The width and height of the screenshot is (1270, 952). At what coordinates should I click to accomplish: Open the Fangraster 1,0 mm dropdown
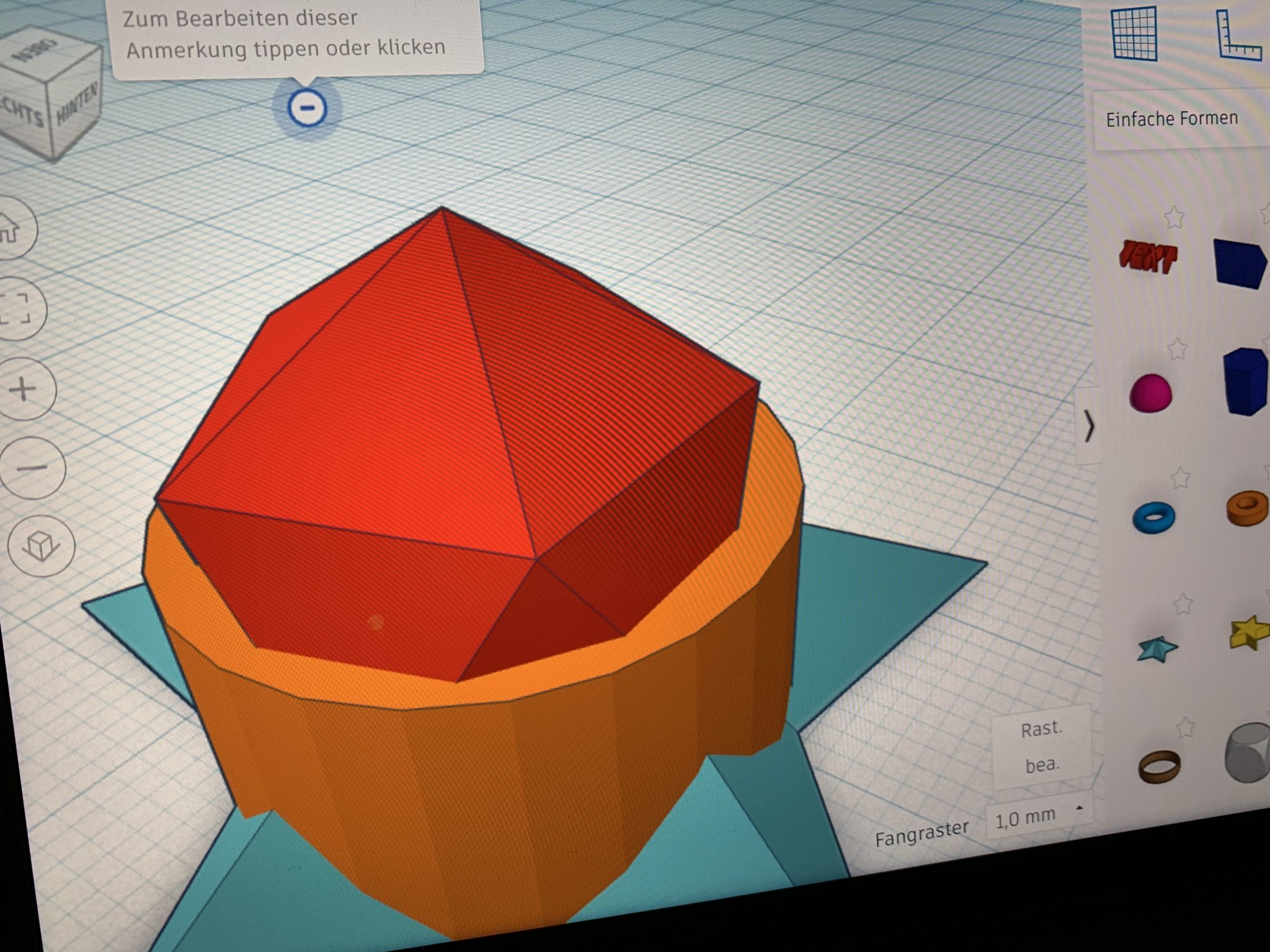coord(1037,817)
